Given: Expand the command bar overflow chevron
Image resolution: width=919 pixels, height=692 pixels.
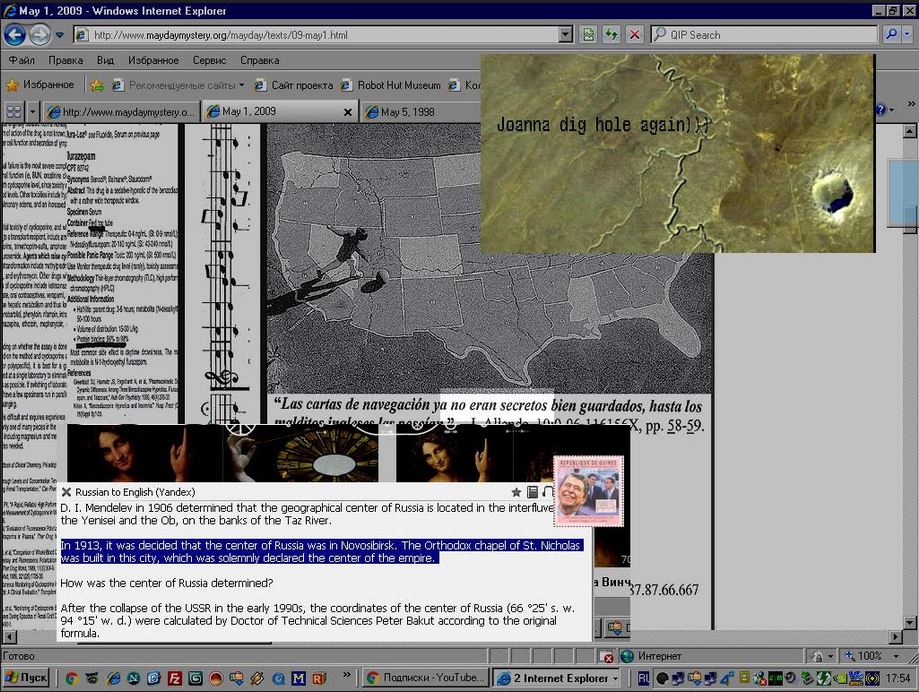Looking at the screenshot, I should 911,104.
